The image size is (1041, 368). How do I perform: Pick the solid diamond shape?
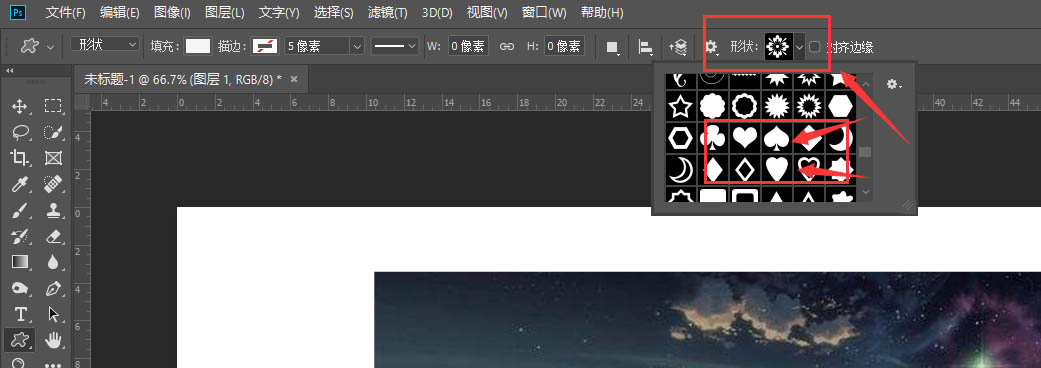coord(712,169)
